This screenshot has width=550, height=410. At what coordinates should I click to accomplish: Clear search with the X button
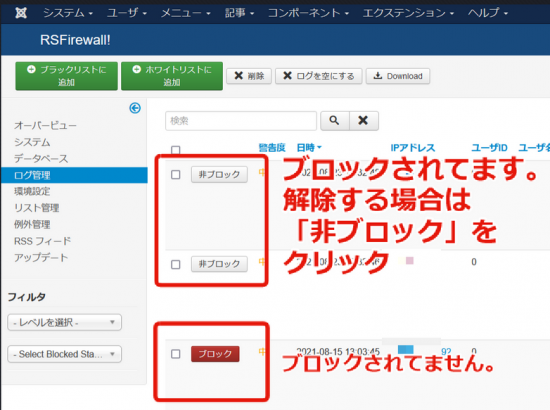pyautogui.click(x=363, y=121)
